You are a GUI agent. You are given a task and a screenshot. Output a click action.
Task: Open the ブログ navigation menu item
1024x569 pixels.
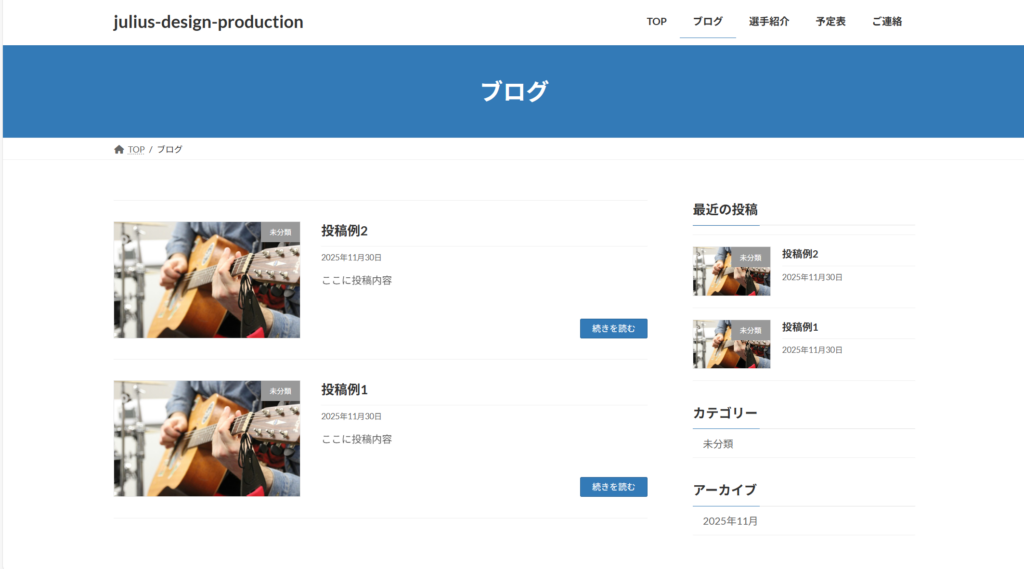click(707, 22)
